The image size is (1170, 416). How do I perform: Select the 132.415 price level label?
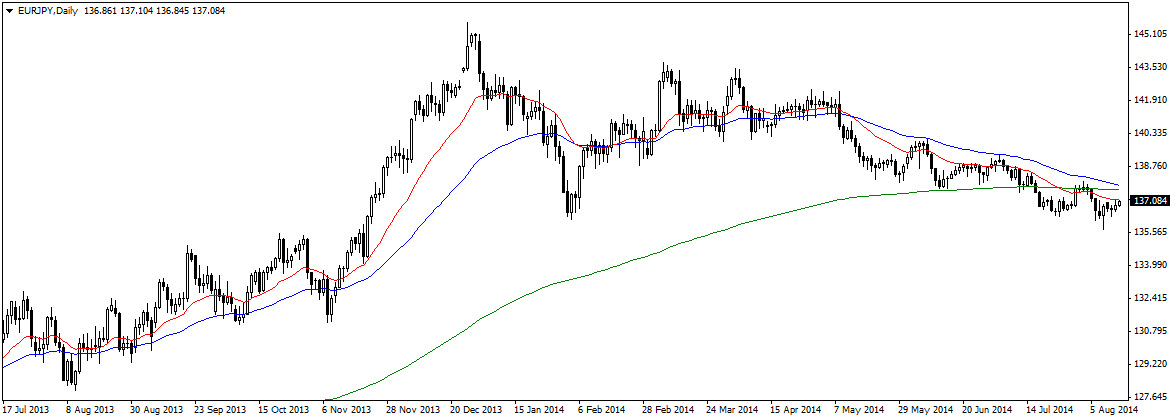pos(1150,297)
